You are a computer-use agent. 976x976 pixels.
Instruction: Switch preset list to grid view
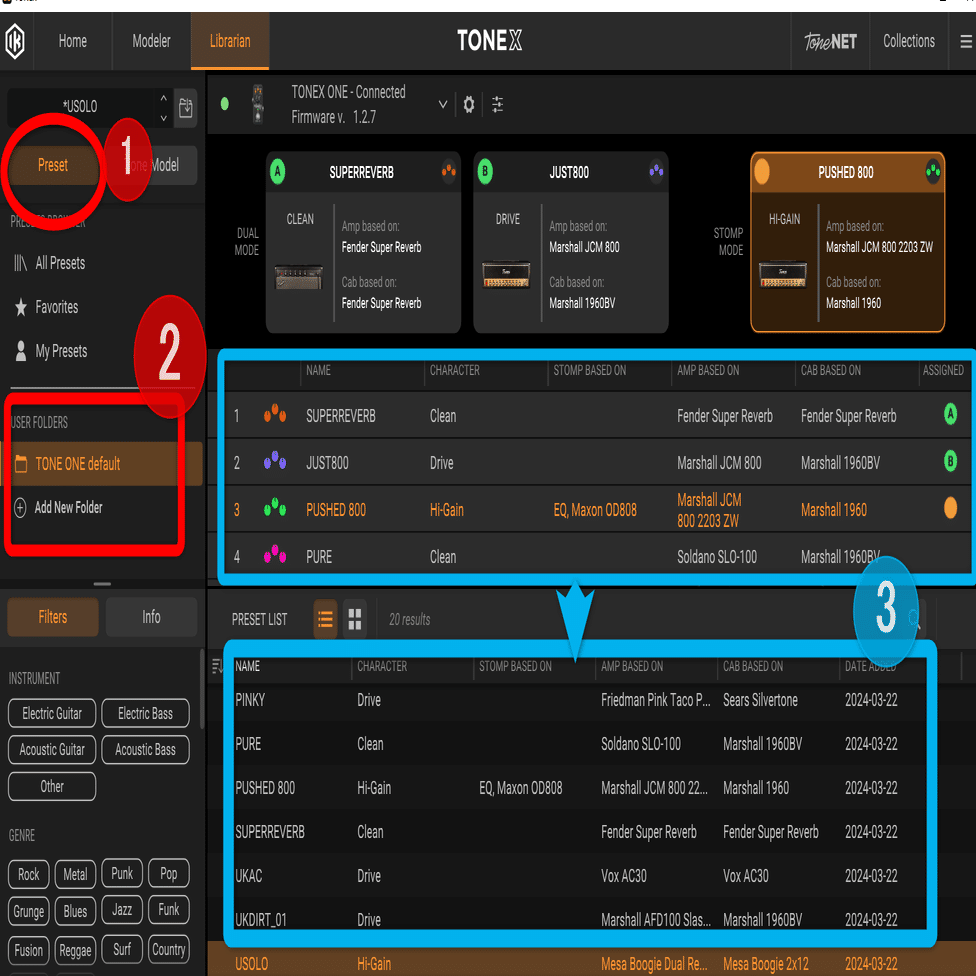355,619
